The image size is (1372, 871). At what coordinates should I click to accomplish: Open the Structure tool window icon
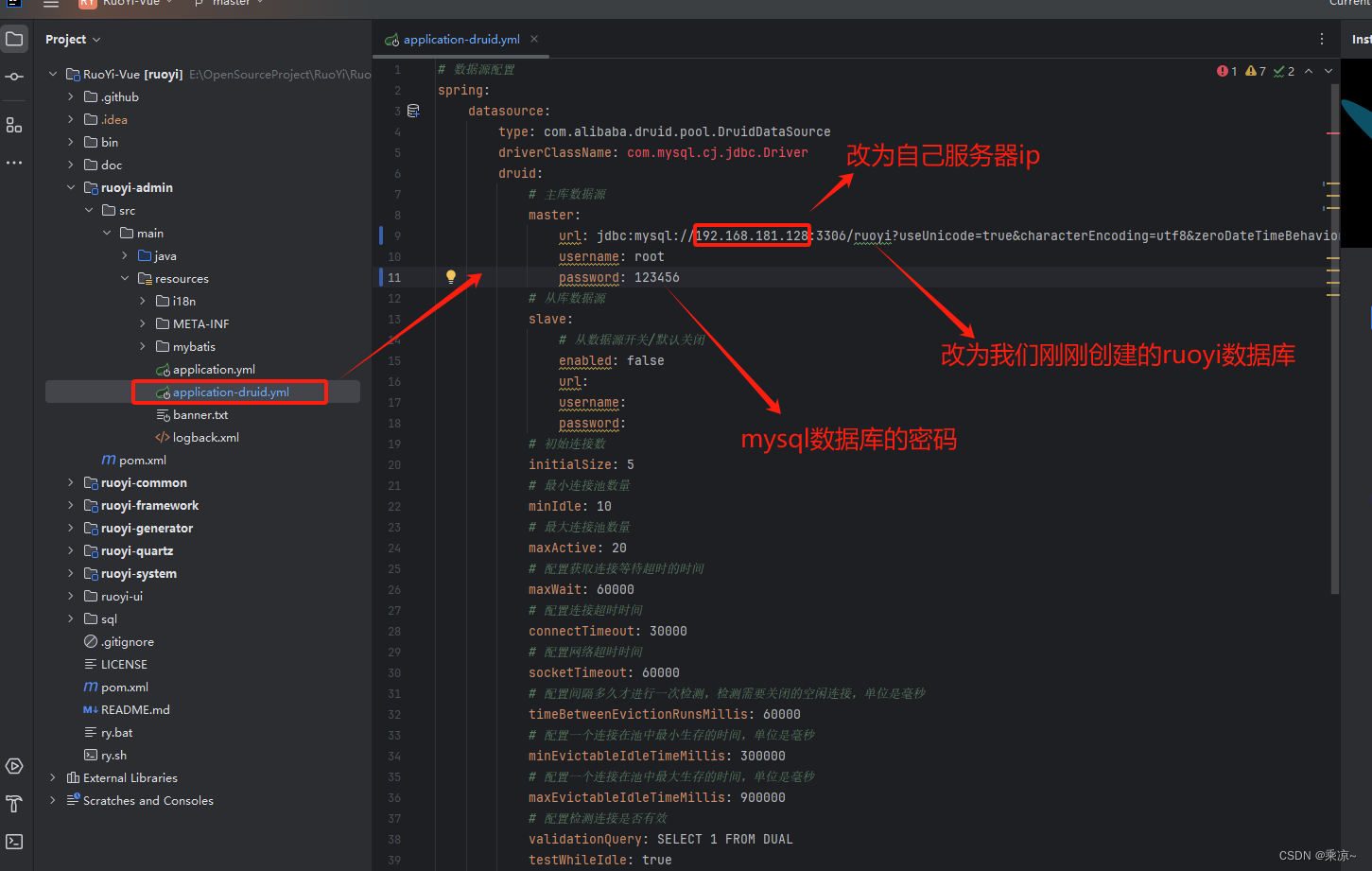14,125
